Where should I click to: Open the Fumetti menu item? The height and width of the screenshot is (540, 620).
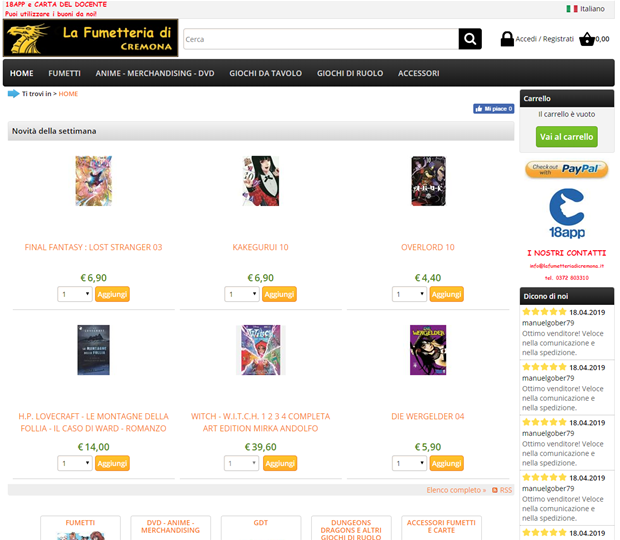pyautogui.click(x=64, y=74)
